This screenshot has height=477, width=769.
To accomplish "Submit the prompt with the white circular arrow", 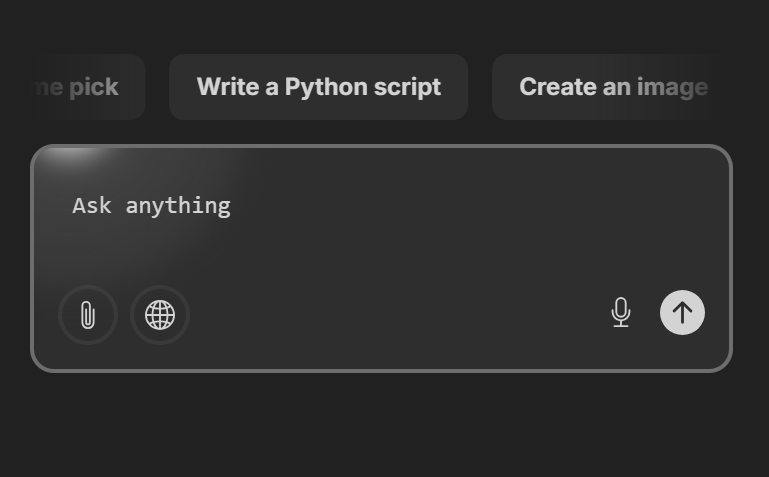I will [682, 312].
